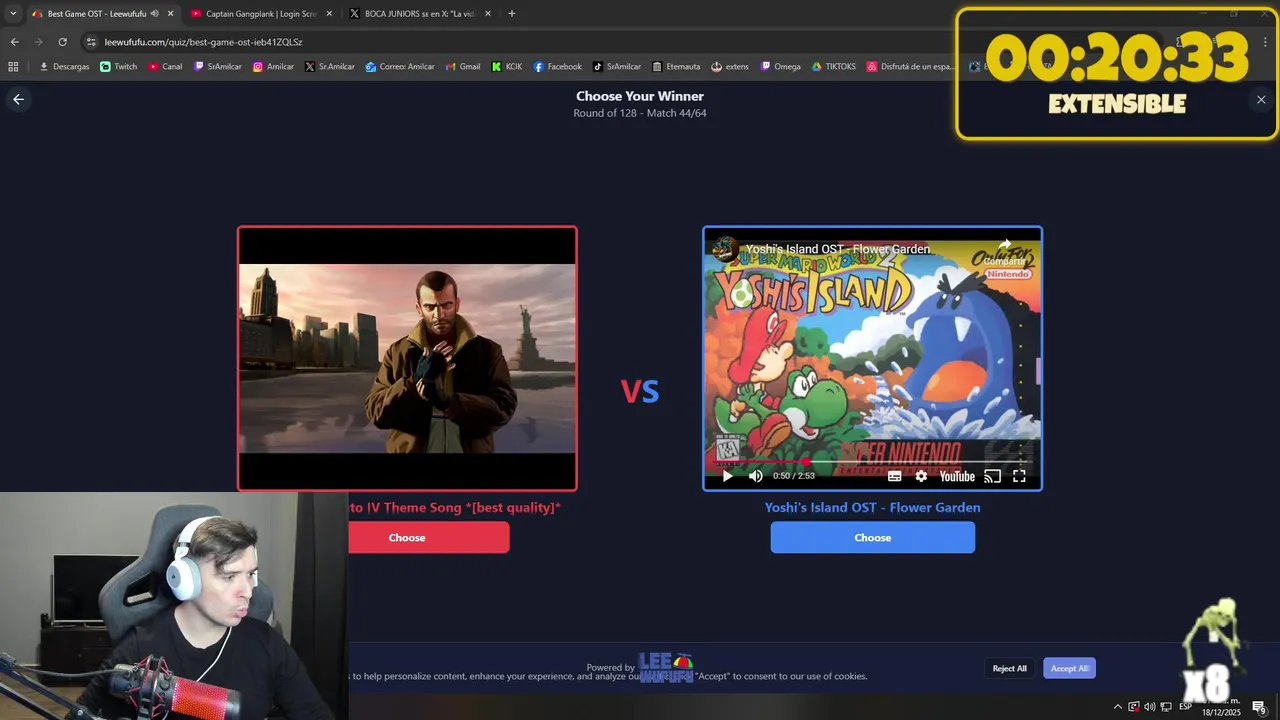The height and width of the screenshot is (720, 1280).
Task: Open the X Sr.Amilcar bookmark
Action: 330,67
